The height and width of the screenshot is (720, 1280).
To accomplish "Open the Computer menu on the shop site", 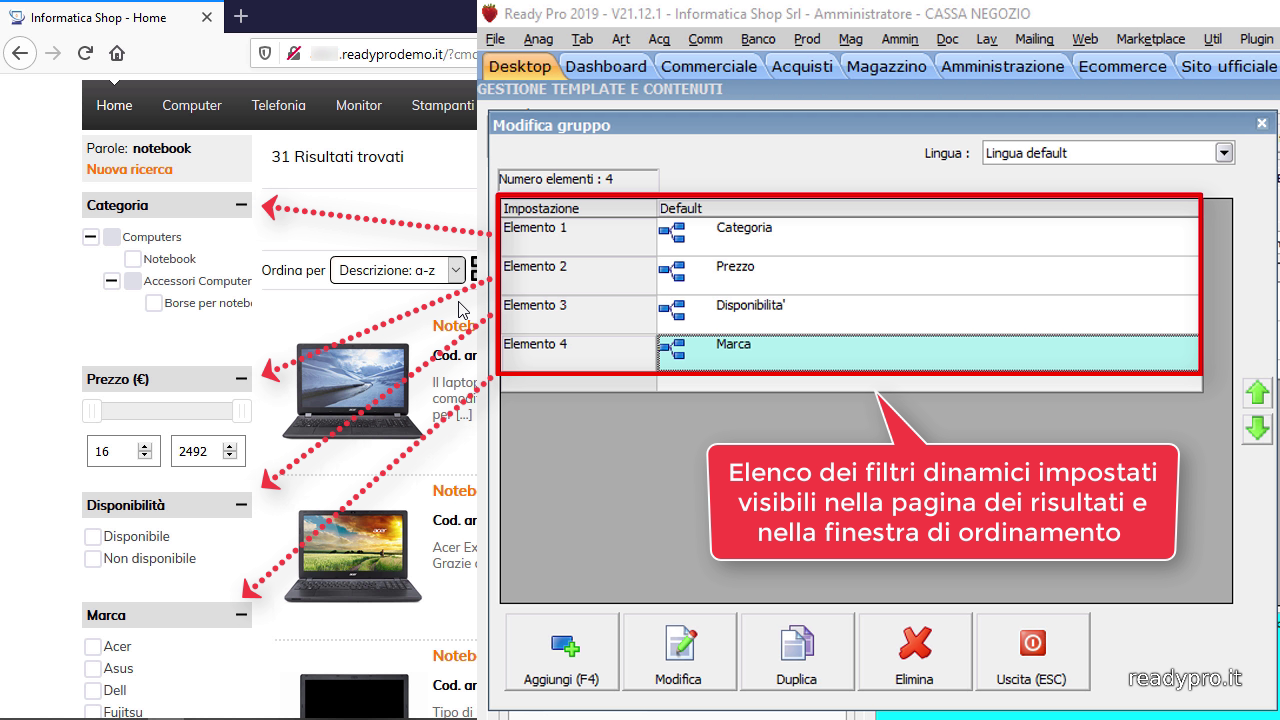I will click(192, 105).
